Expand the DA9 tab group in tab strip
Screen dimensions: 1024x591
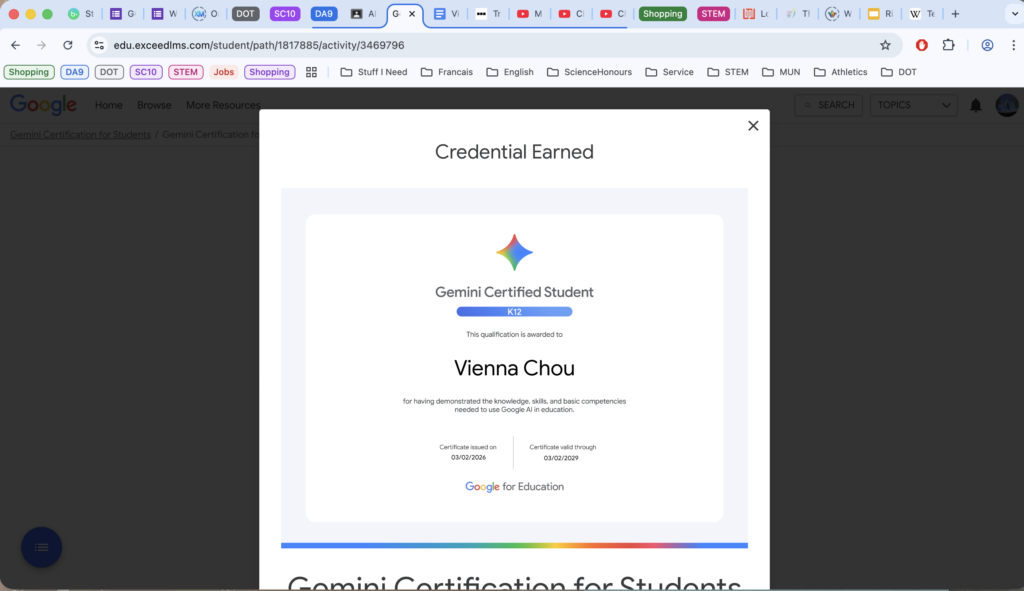324,14
